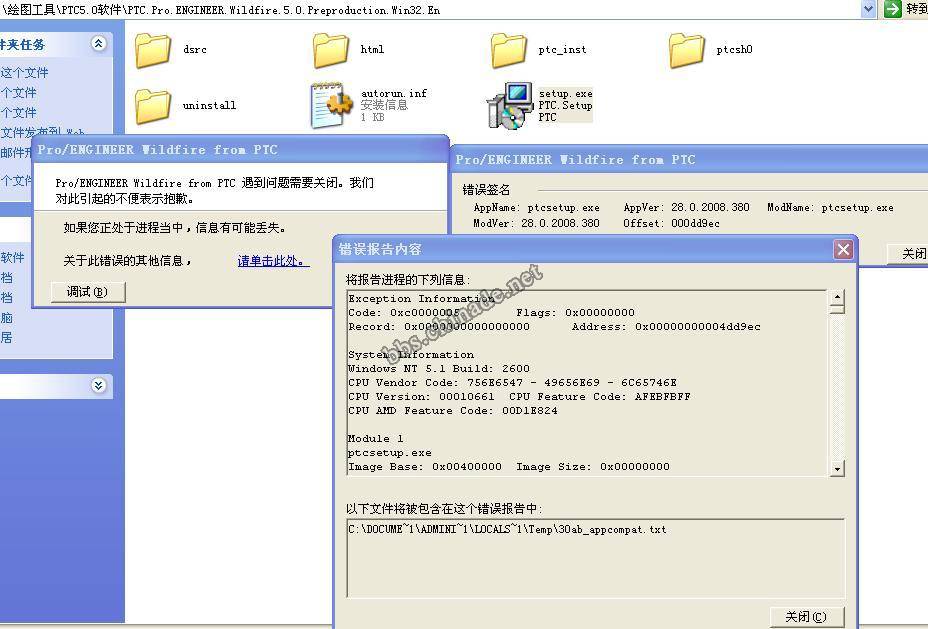Click the 调试(B) debug button
Screen dimensions: 928x629
(88, 292)
